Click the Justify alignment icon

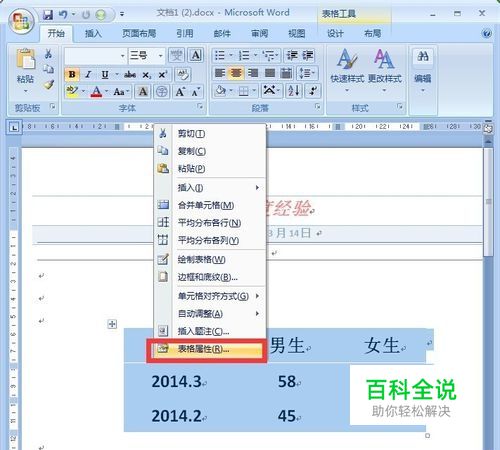click(x=270, y=73)
